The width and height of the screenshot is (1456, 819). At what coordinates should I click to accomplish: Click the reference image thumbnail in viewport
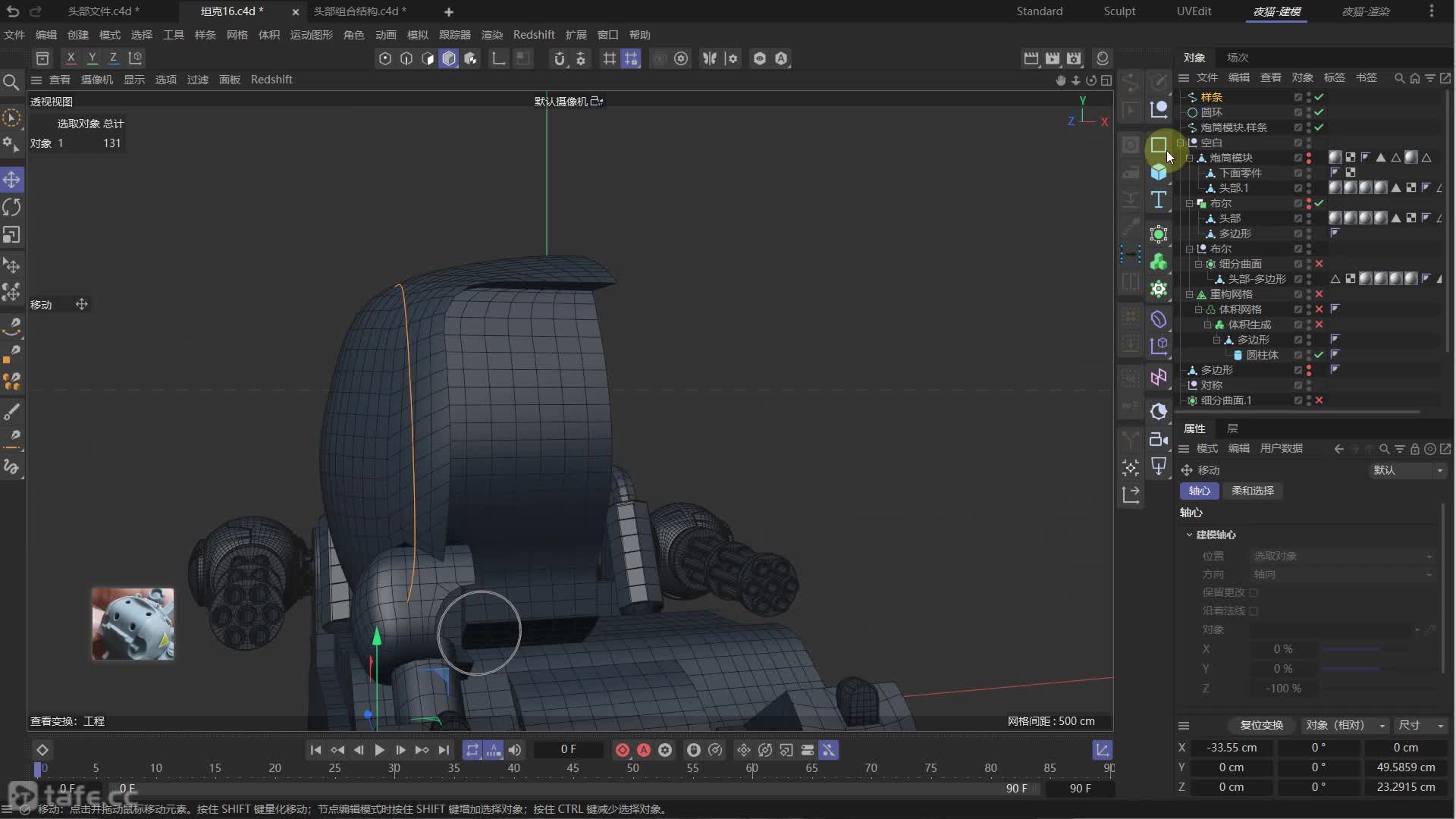(x=133, y=623)
